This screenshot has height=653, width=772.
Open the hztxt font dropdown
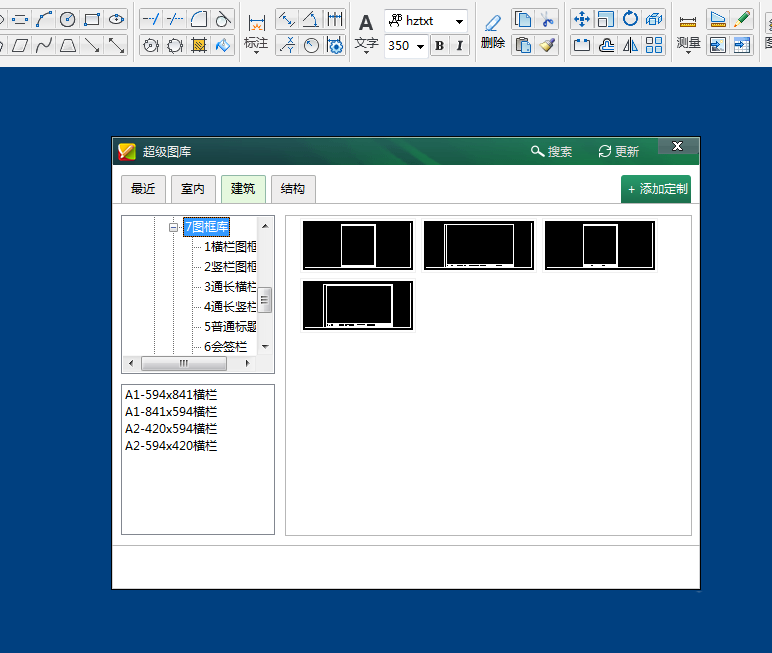pos(459,21)
